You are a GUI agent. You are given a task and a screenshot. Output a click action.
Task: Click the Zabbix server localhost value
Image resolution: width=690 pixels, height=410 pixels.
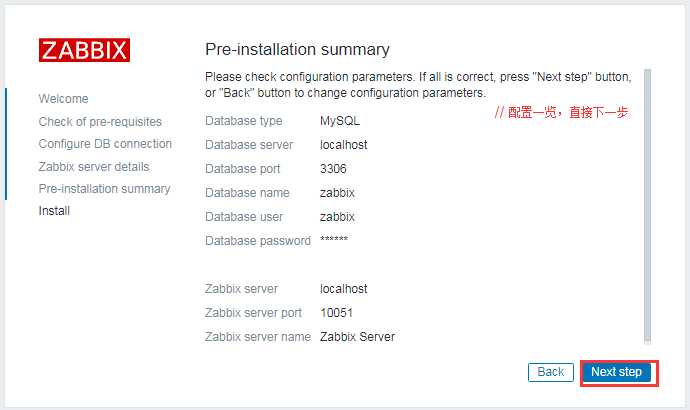click(343, 289)
